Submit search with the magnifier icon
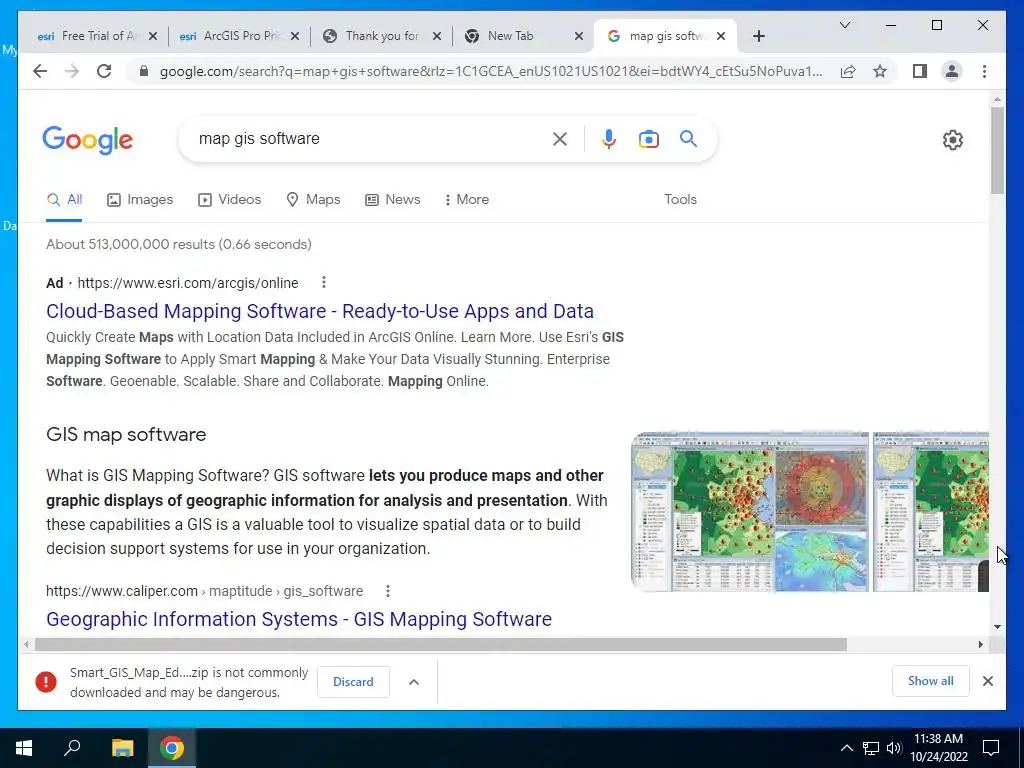1024x768 pixels. [x=688, y=138]
